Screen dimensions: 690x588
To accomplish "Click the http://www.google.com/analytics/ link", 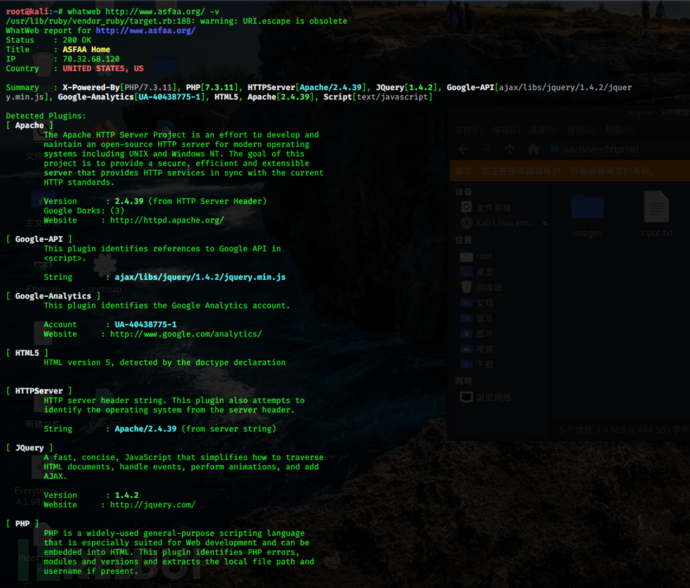I will click(186, 334).
